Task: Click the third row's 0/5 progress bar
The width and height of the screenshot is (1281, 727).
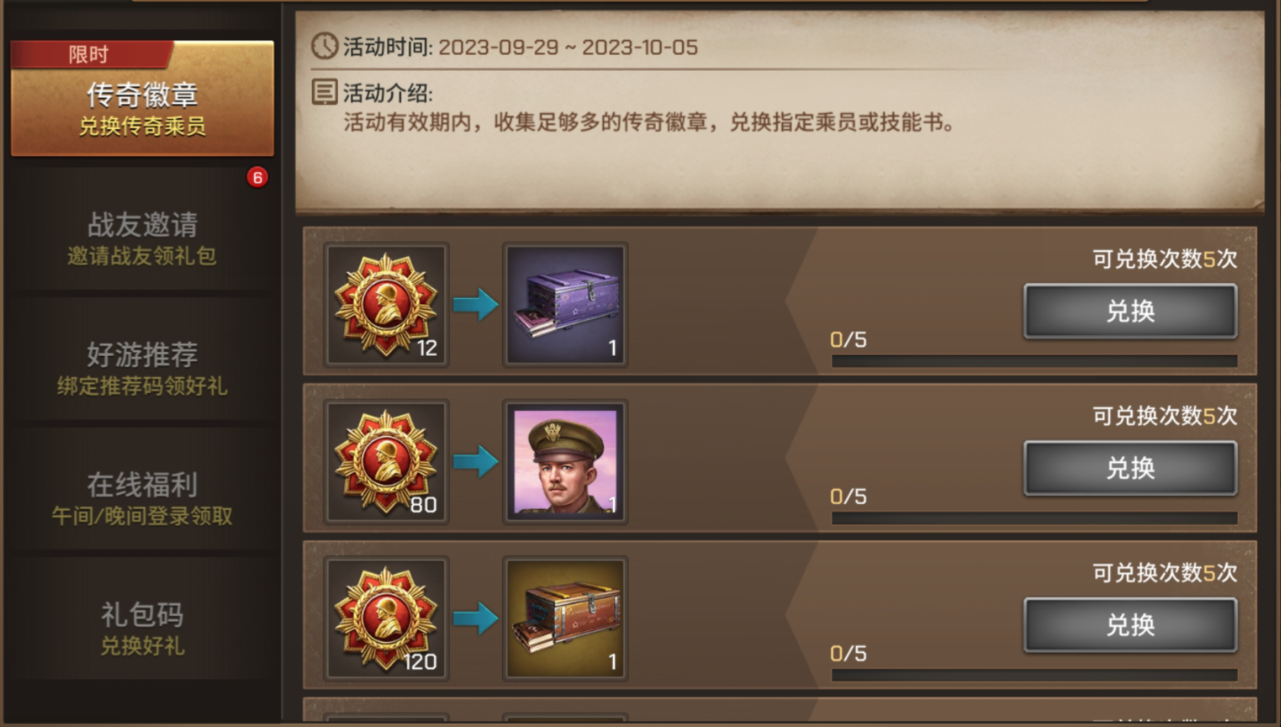Action: coord(1034,675)
